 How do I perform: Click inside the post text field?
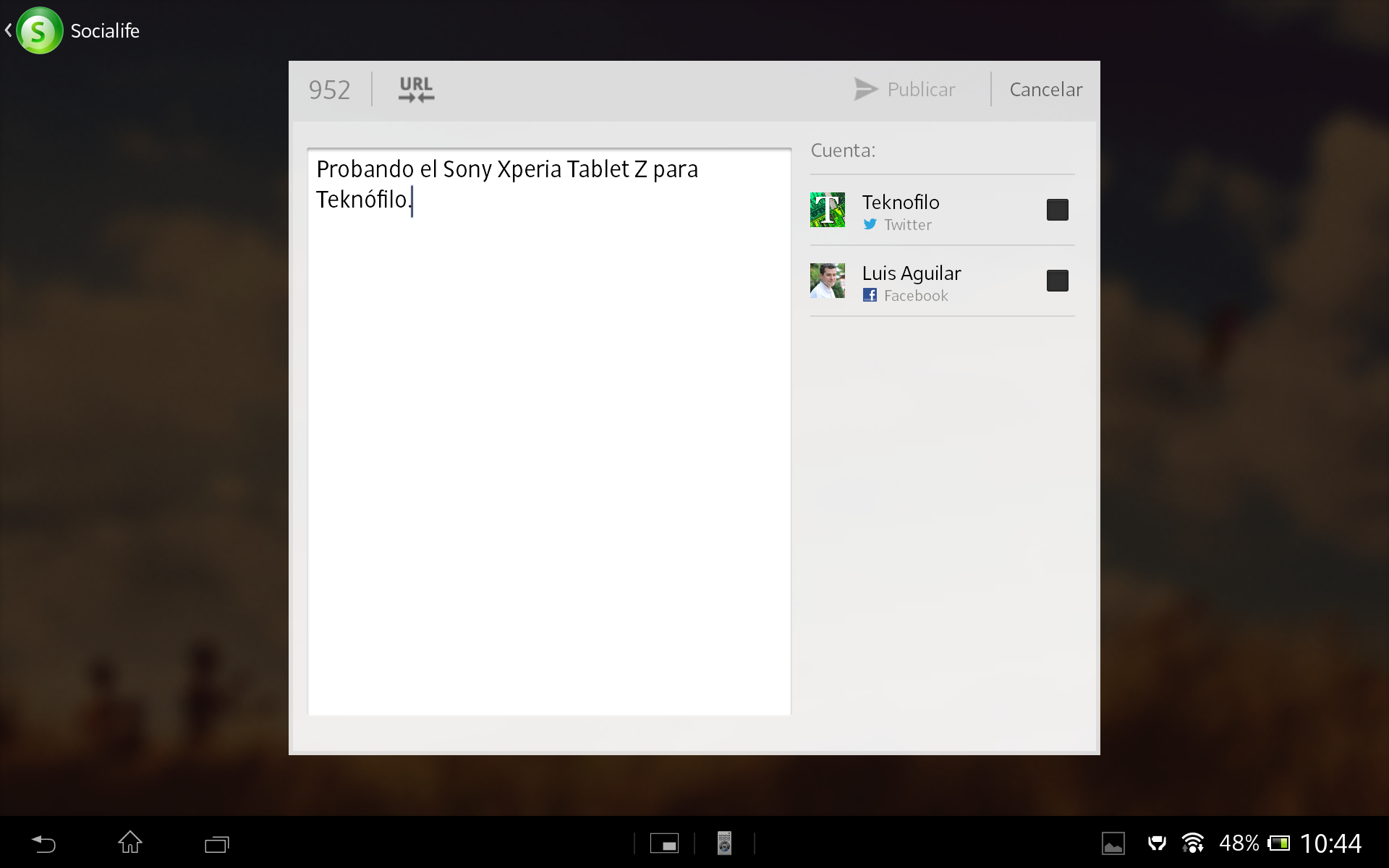point(548,434)
